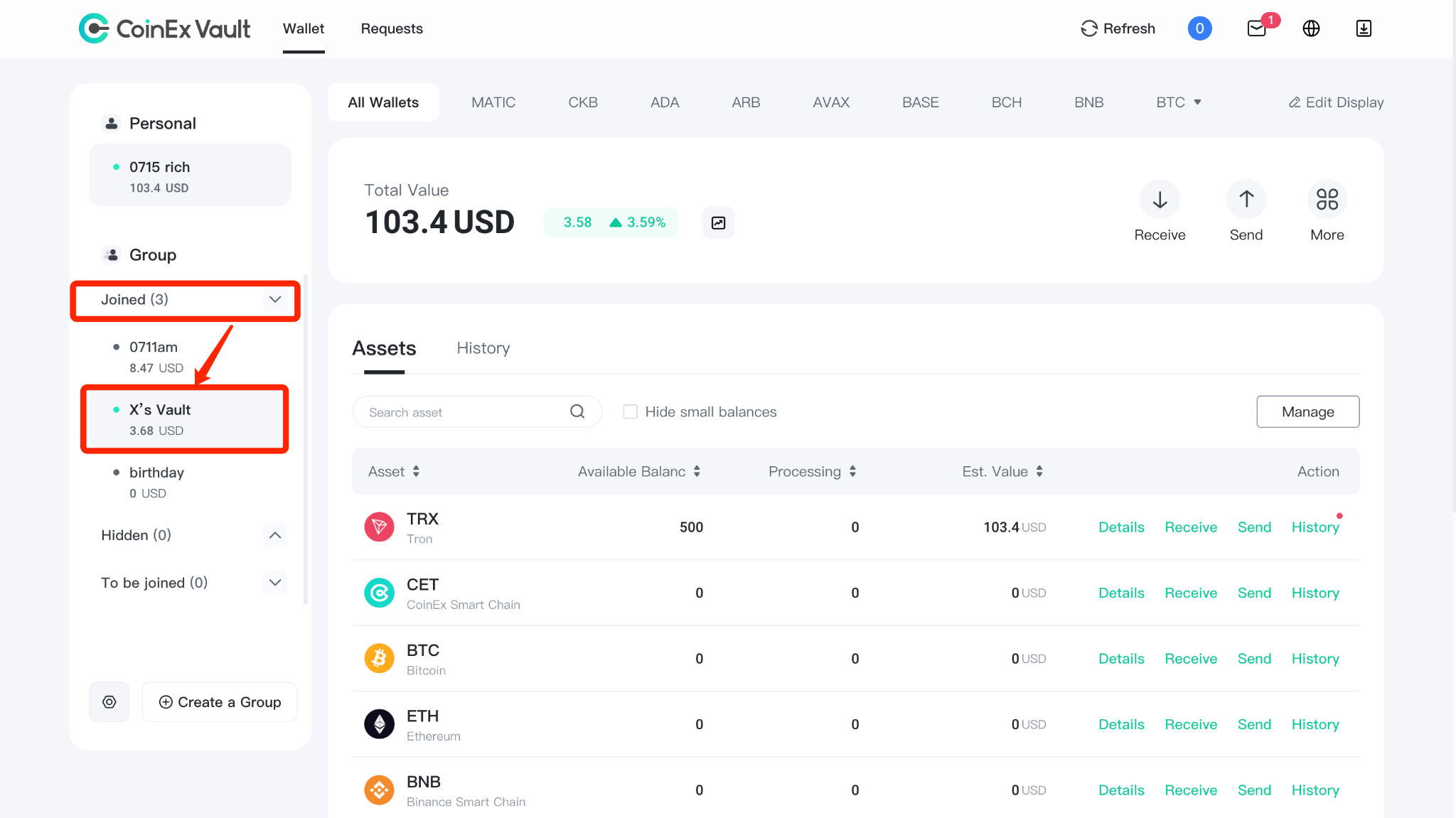Image resolution: width=1456 pixels, height=818 pixels.
Task: Select the BNB wallet tab
Action: tap(1089, 102)
